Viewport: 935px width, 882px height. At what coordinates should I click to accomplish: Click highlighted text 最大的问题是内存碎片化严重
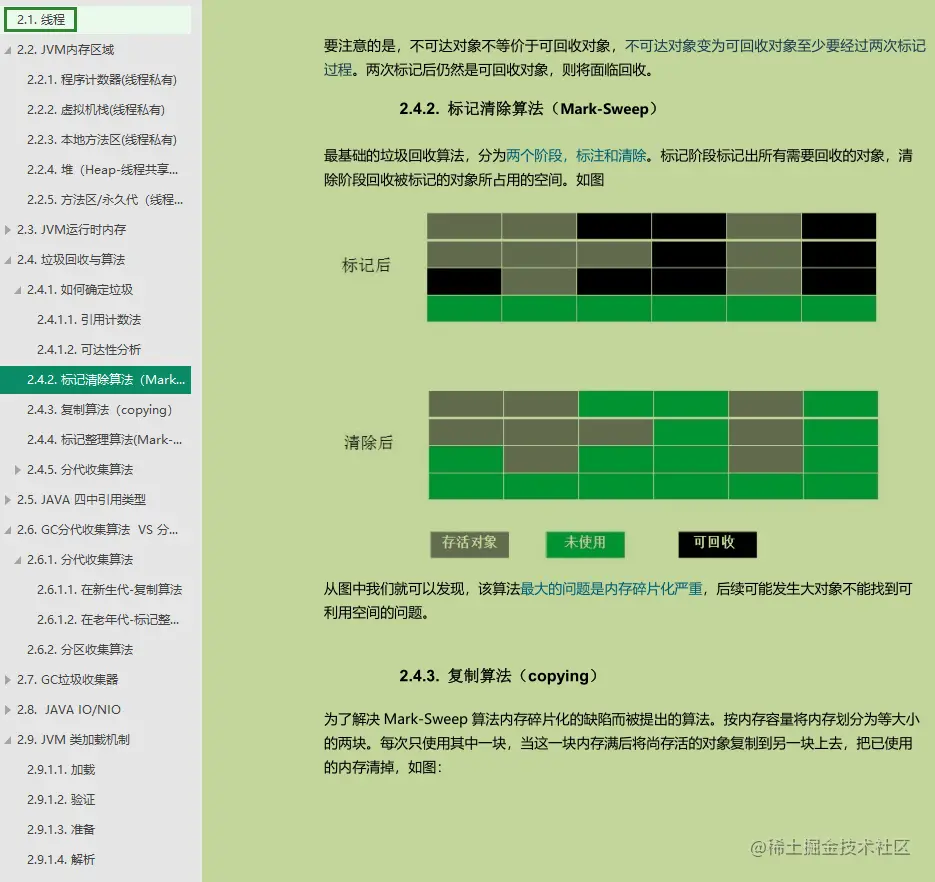(611, 589)
